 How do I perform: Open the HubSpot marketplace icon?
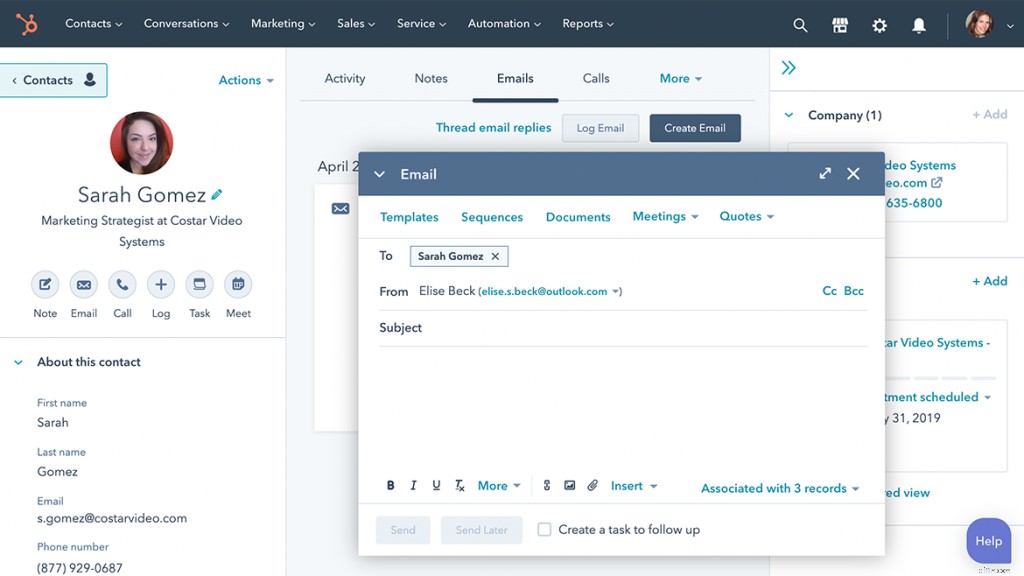(839, 24)
